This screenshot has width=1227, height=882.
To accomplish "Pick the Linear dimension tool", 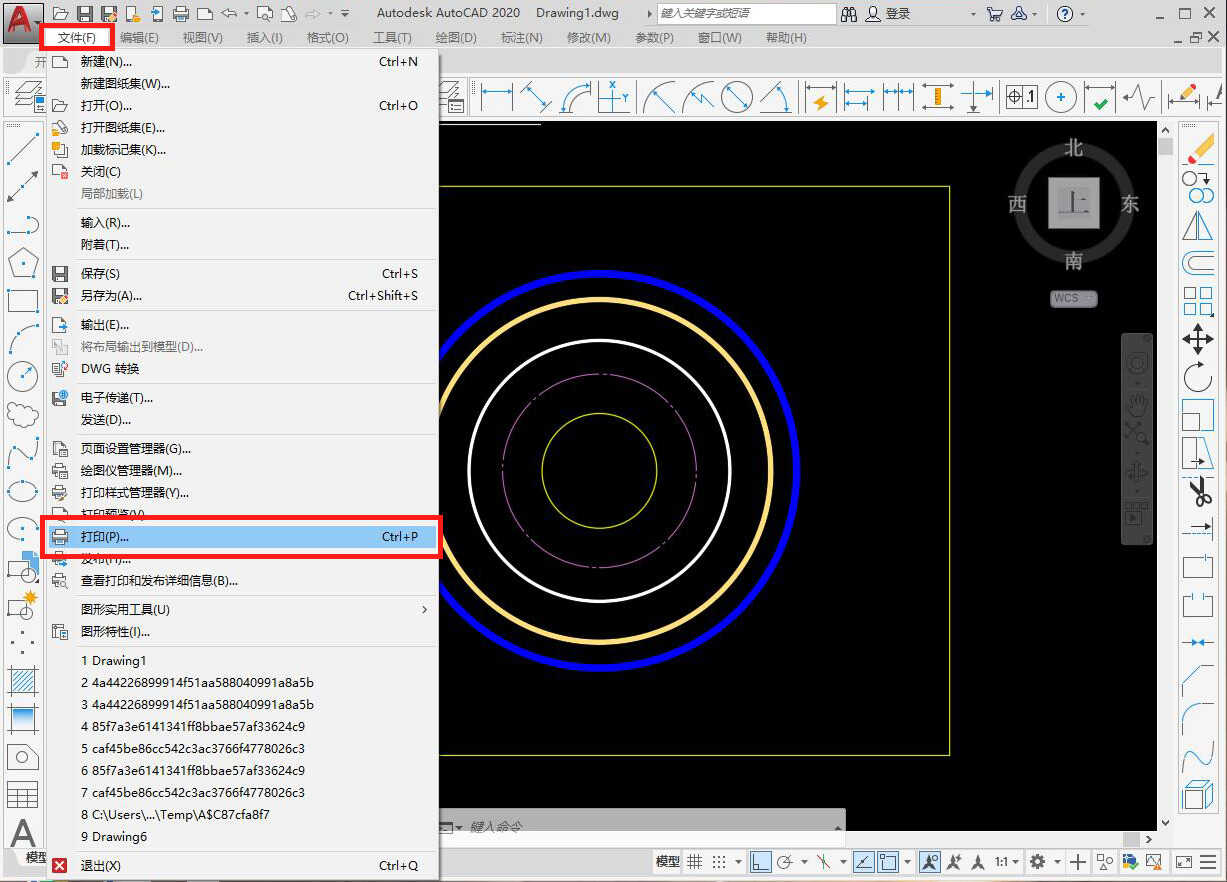I will [497, 98].
